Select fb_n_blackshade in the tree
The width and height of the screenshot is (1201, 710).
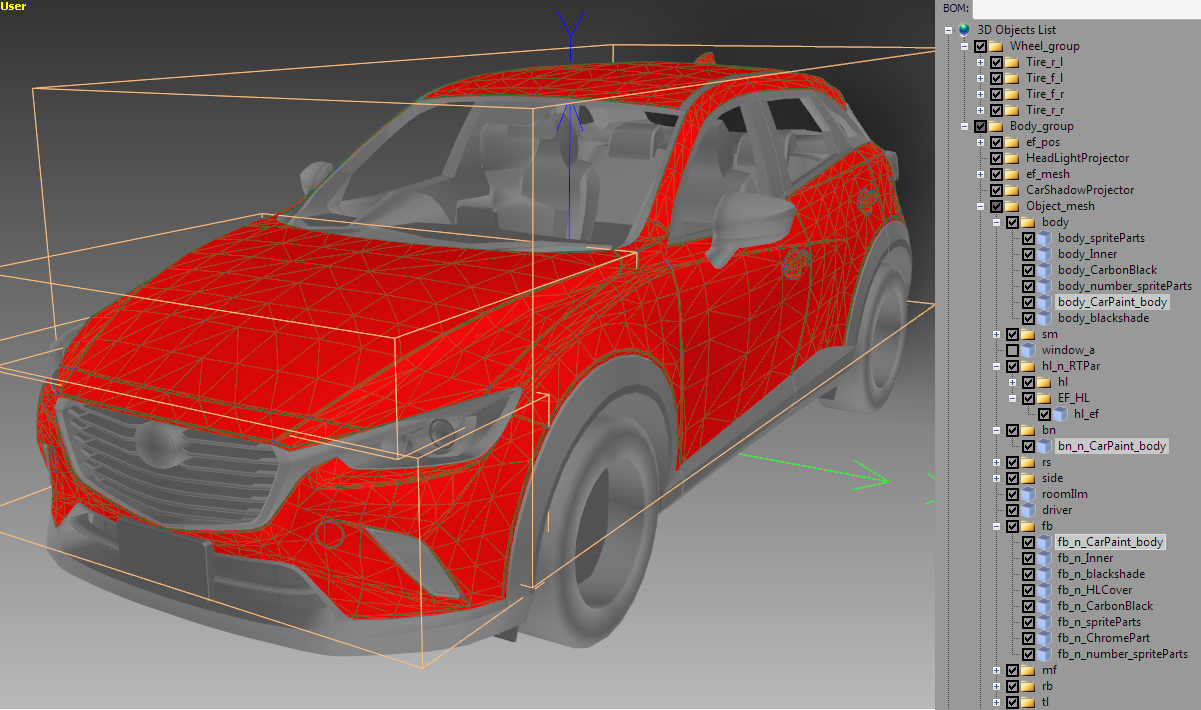tap(1101, 574)
